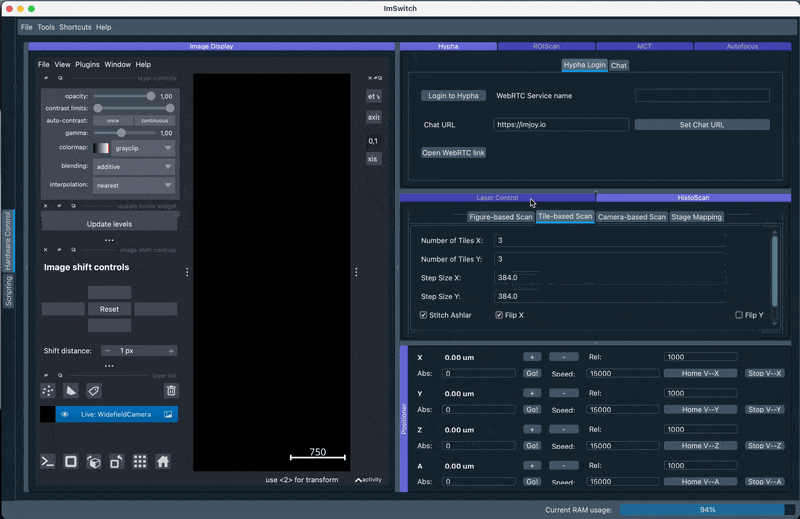Click the Number of Tiles X field
Screen dimensions: 800x519
click(630, 240)
